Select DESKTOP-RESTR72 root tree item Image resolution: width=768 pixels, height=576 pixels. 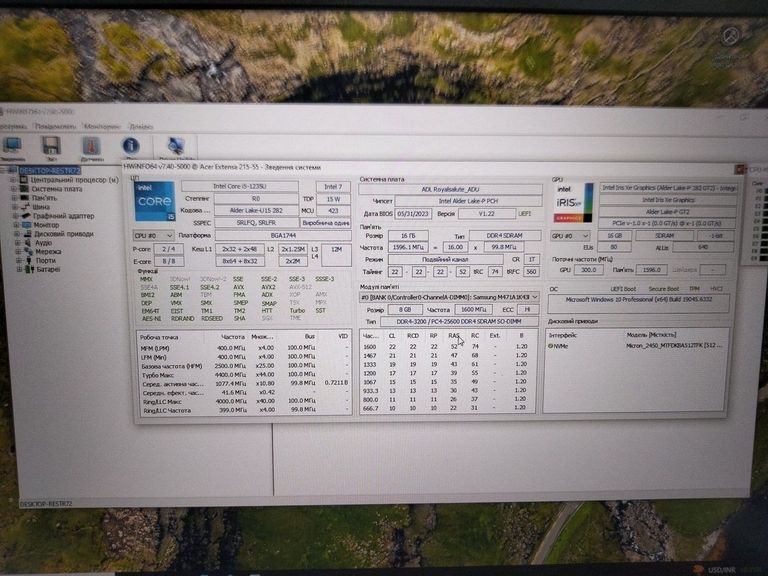(x=49, y=170)
